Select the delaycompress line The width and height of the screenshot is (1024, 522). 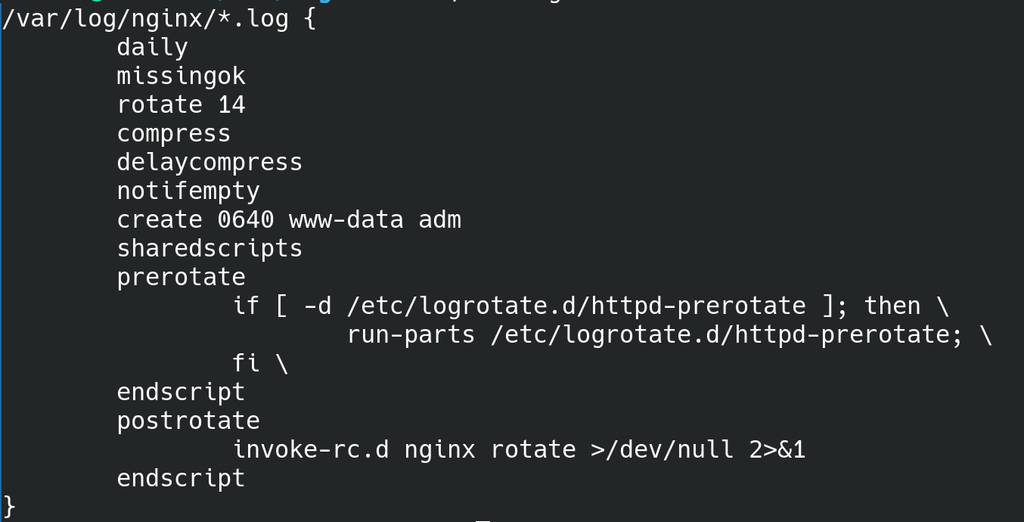(x=210, y=162)
